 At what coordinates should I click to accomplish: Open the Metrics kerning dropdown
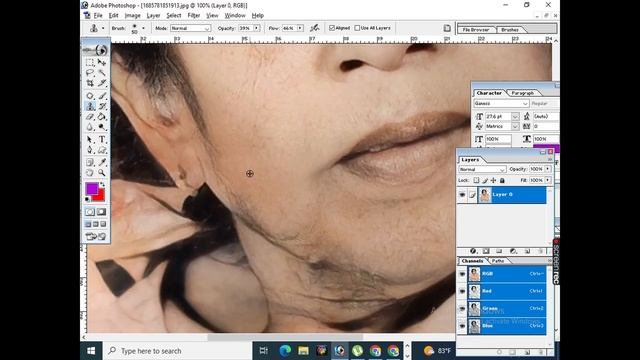pyautogui.click(x=516, y=127)
